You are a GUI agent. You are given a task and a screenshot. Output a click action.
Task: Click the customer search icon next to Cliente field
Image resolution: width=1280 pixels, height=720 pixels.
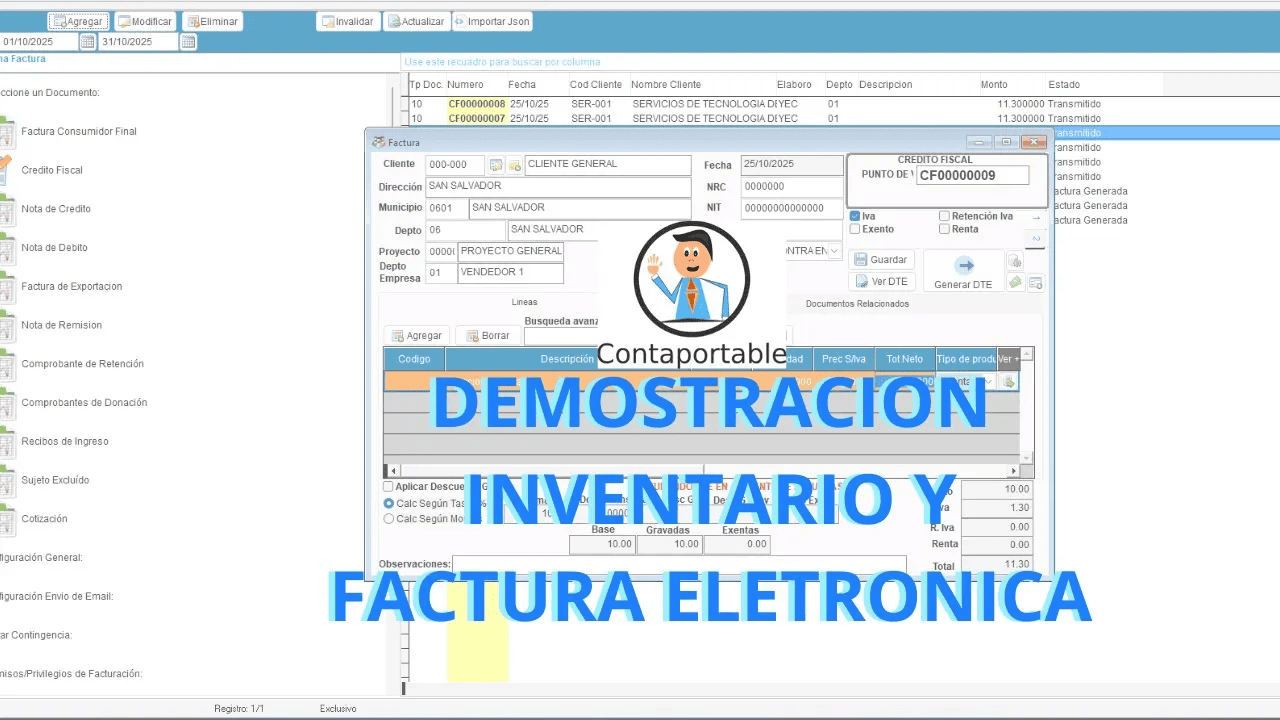pyautogui.click(x=496, y=164)
